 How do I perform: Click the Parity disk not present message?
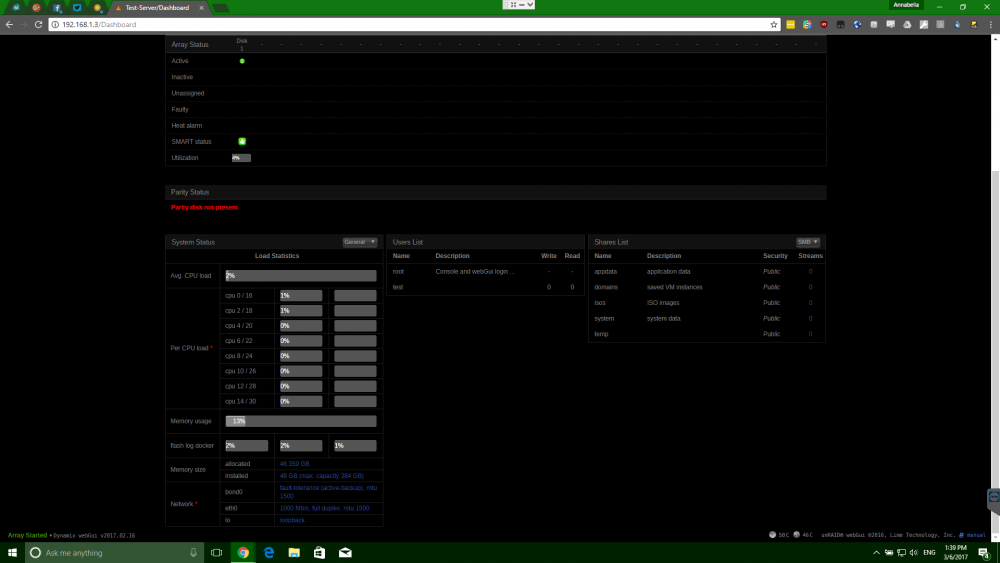(204, 207)
